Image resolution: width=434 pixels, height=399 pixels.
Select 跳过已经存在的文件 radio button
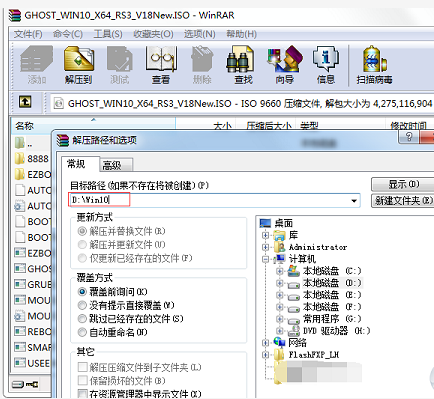[82, 319]
